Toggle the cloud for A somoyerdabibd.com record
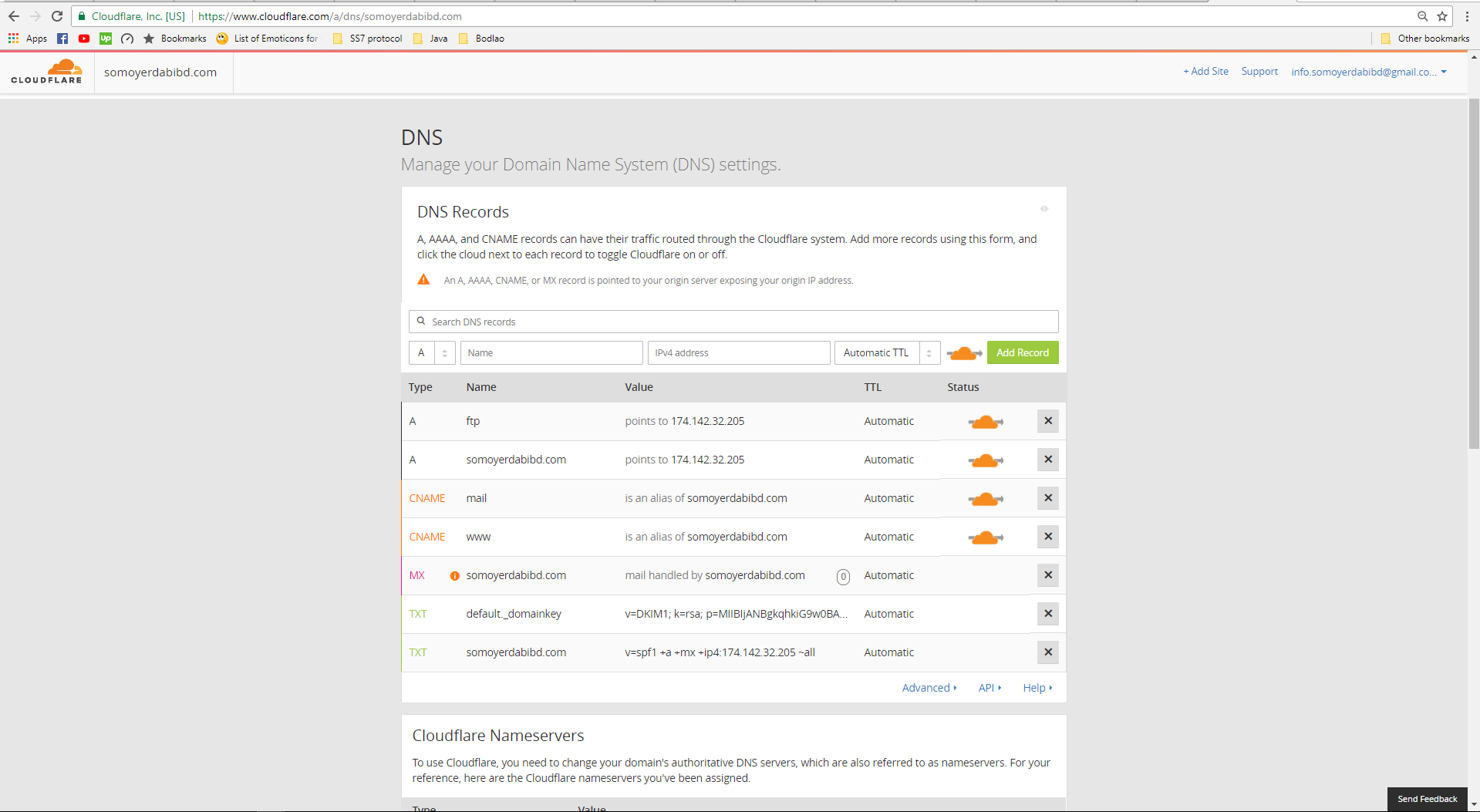This screenshot has height=812, width=1480. pyautogui.click(x=986, y=460)
